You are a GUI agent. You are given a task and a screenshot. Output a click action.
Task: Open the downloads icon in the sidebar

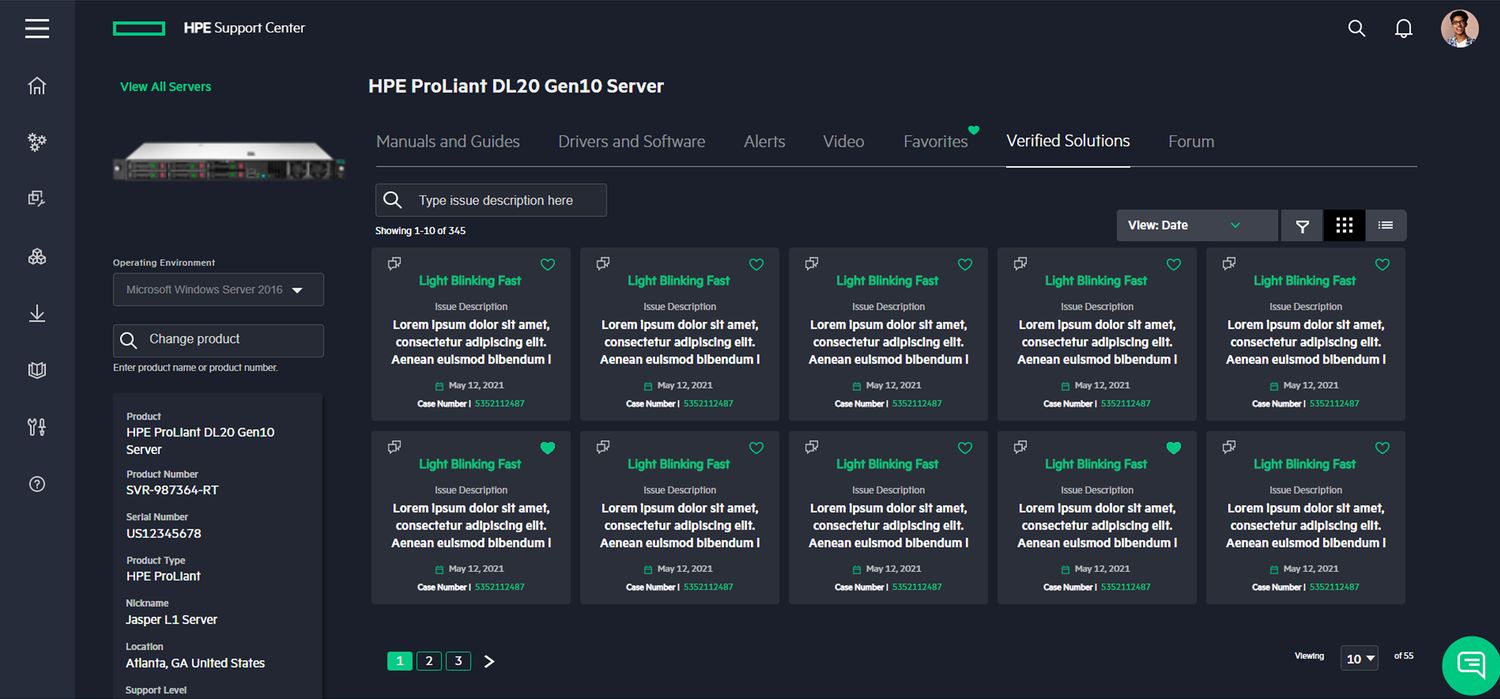(37, 314)
